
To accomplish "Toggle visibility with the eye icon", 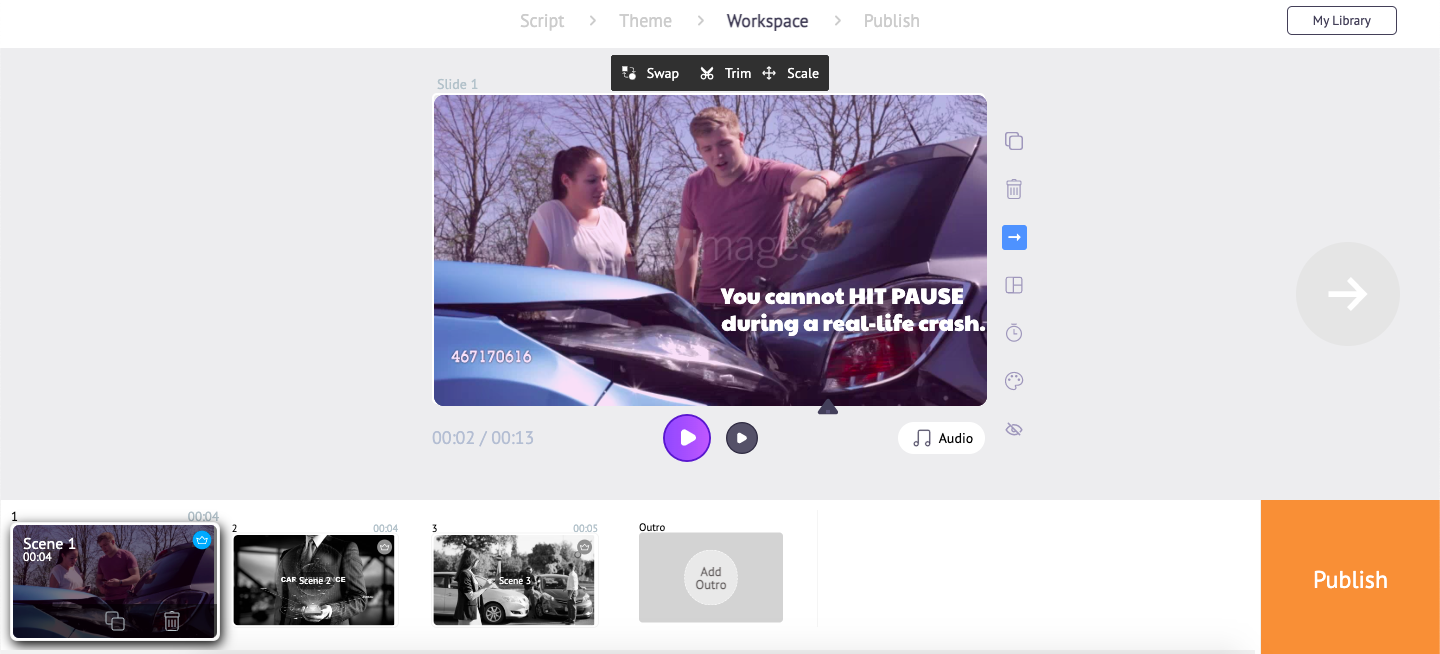I will click(x=1014, y=429).
